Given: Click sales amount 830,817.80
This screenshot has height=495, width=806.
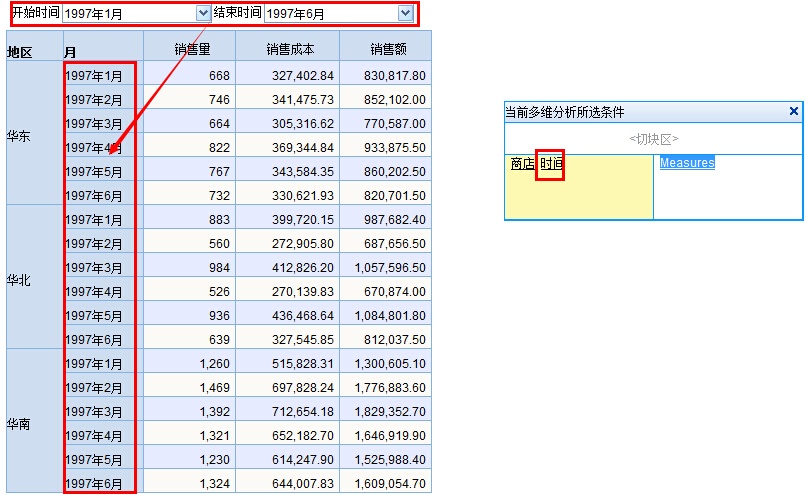Looking at the screenshot, I should pos(395,76).
